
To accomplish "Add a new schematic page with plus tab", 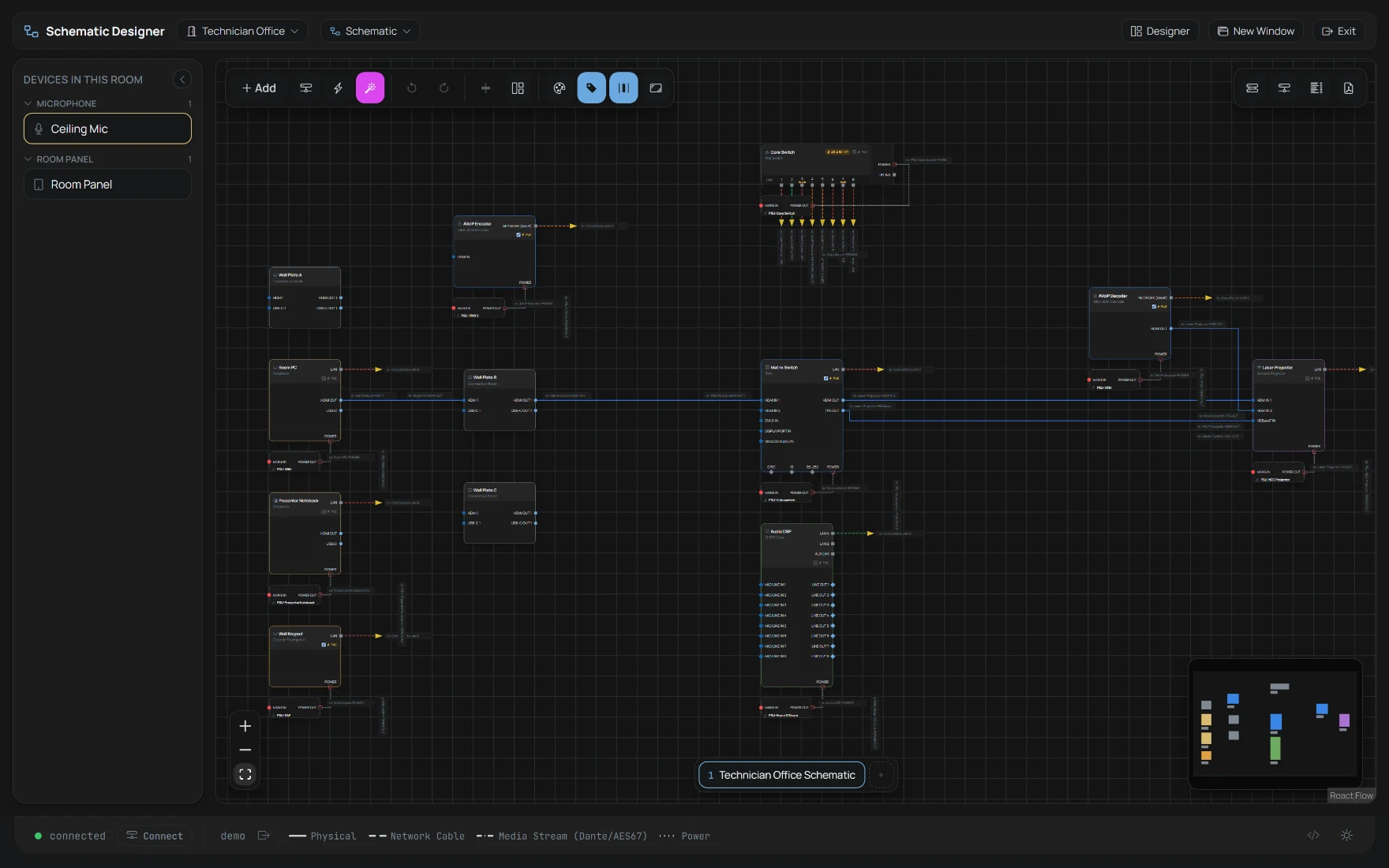I will click(x=881, y=775).
